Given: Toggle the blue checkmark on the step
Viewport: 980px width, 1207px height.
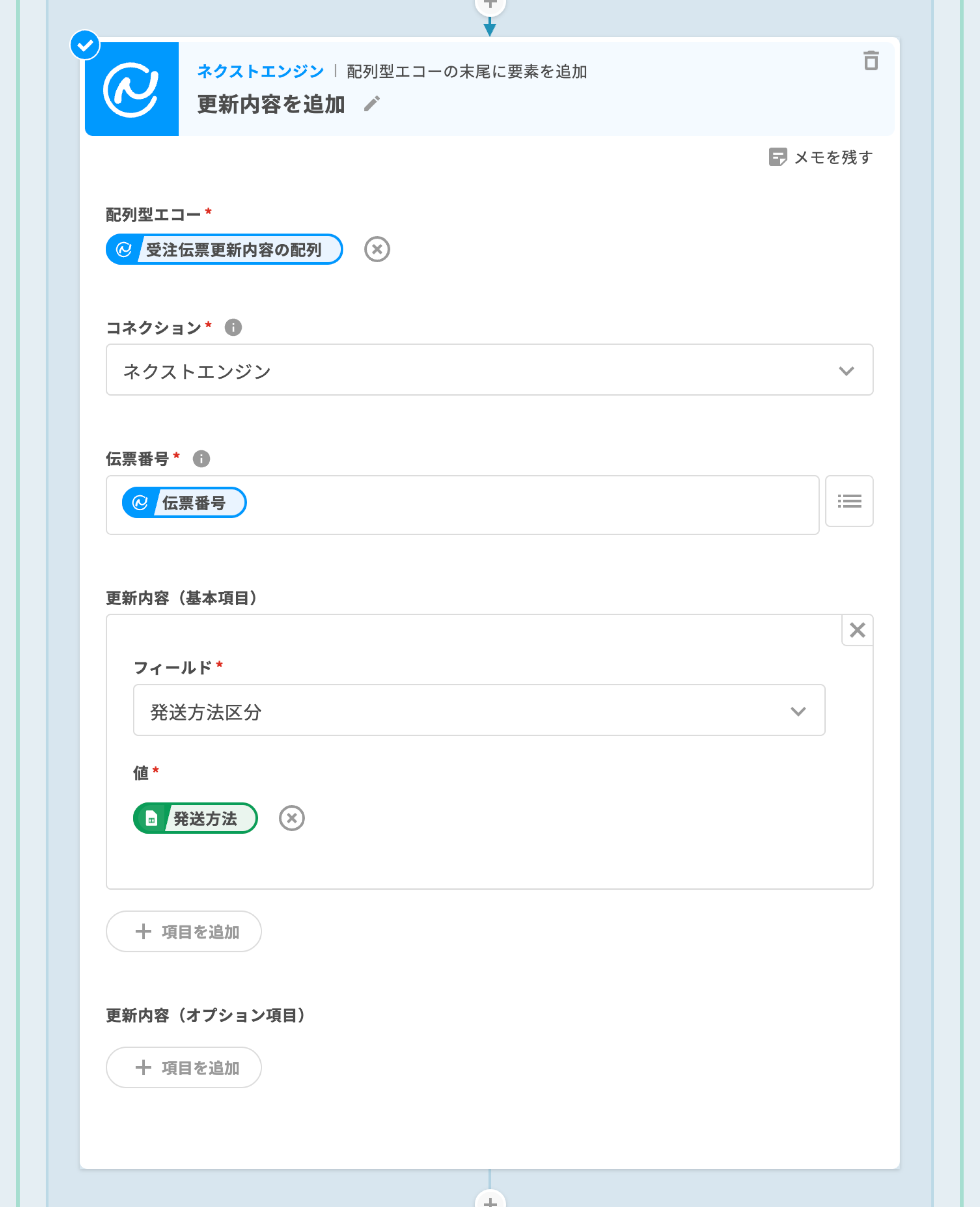Looking at the screenshot, I should point(85,45).
